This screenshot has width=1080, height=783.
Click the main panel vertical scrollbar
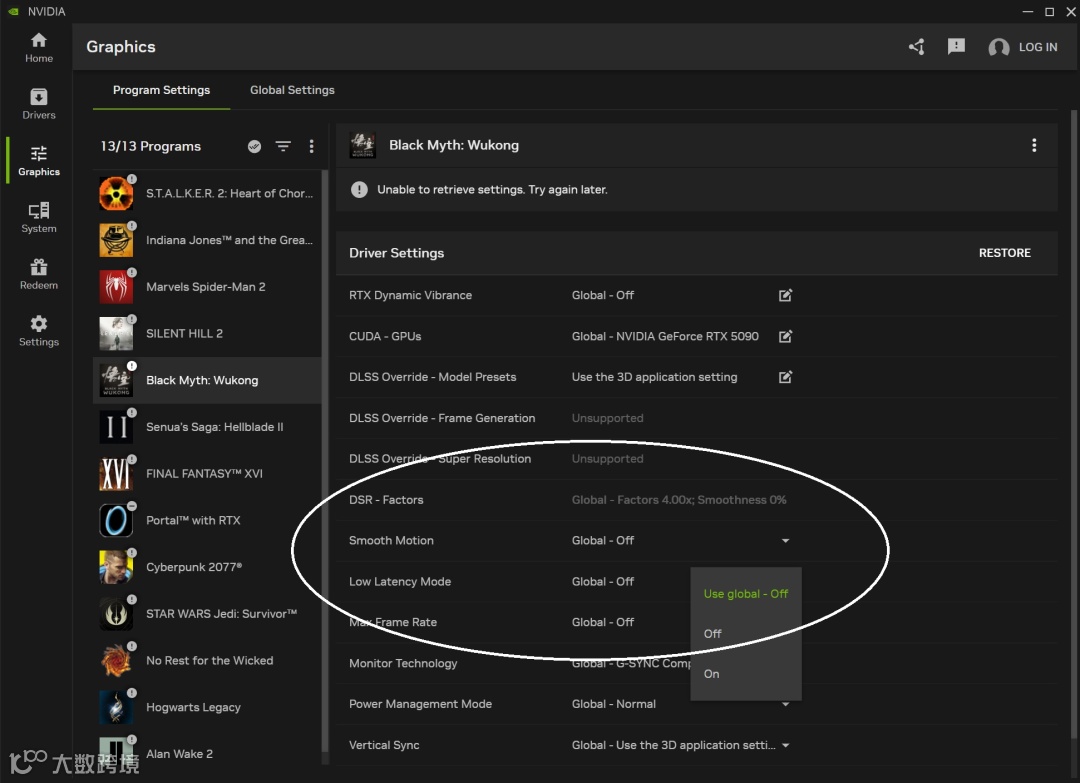coord(1074,424)
